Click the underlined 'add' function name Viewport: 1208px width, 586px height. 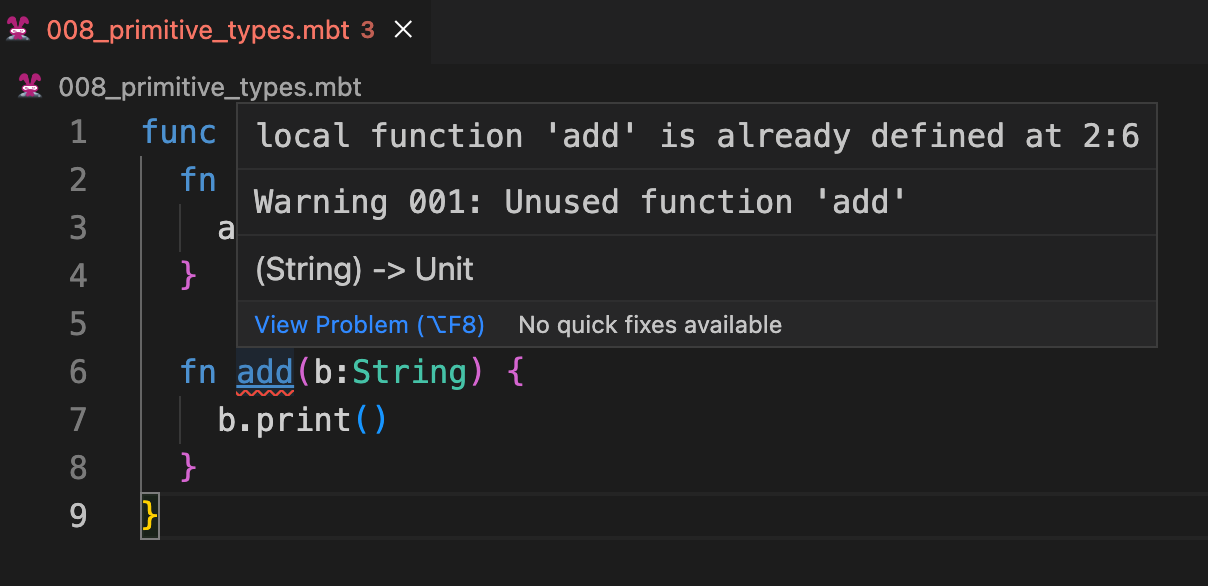click(x=265, y=373)
